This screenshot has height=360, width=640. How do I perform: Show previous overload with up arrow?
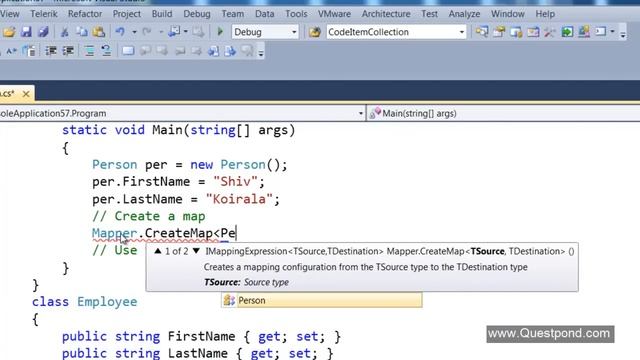tap(158, 251)
